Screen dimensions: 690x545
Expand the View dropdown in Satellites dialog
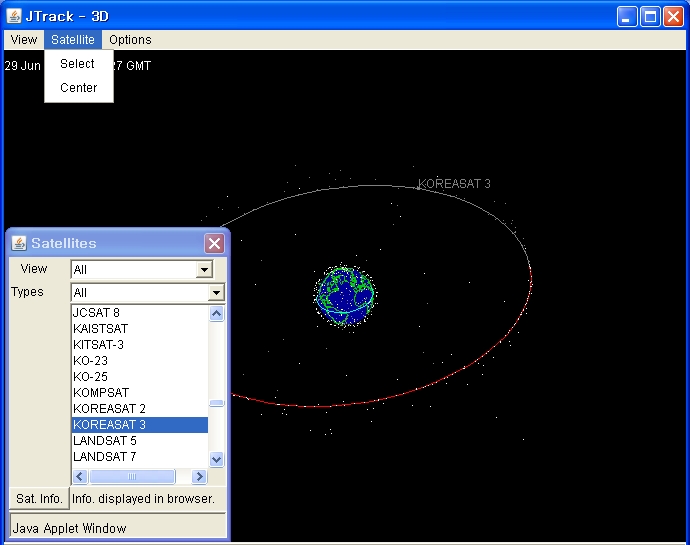204,269
